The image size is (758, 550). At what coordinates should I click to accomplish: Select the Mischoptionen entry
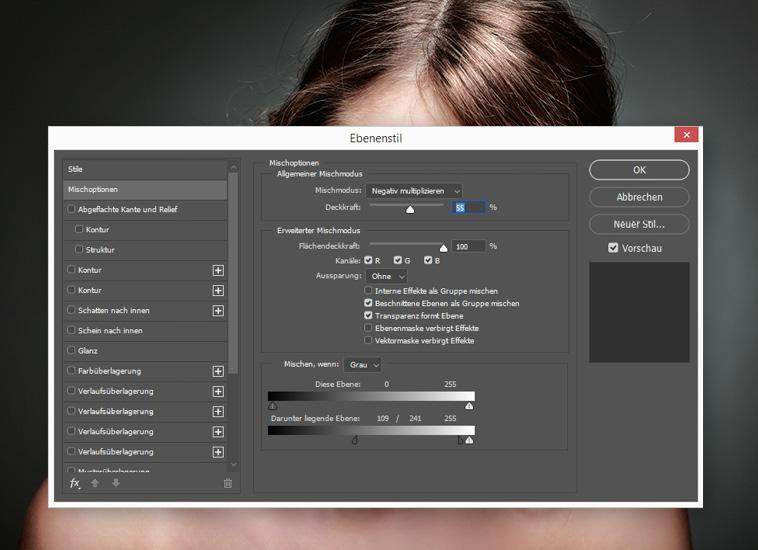coord(145,189)
